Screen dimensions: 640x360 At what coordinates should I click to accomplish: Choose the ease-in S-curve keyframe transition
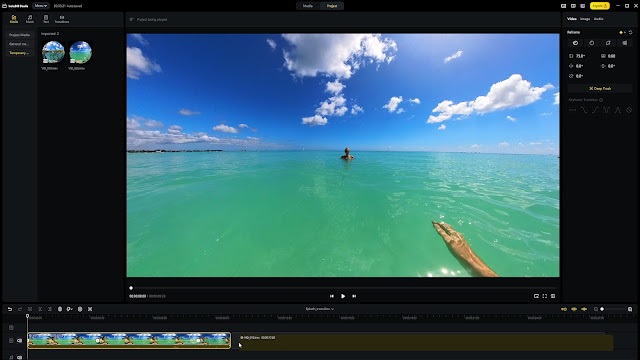[x=596, y=110]
